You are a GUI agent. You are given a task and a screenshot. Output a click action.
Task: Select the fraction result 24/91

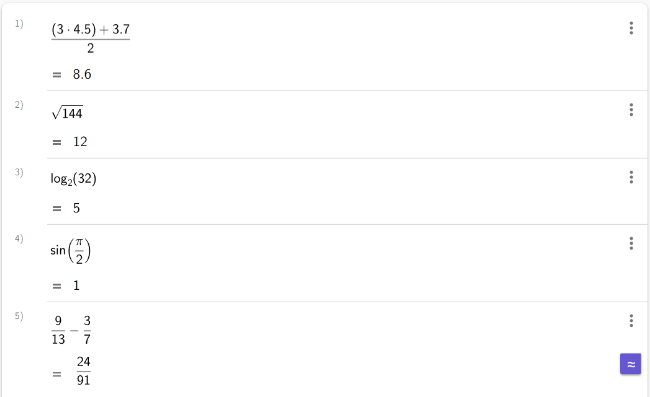coord(83,370)
